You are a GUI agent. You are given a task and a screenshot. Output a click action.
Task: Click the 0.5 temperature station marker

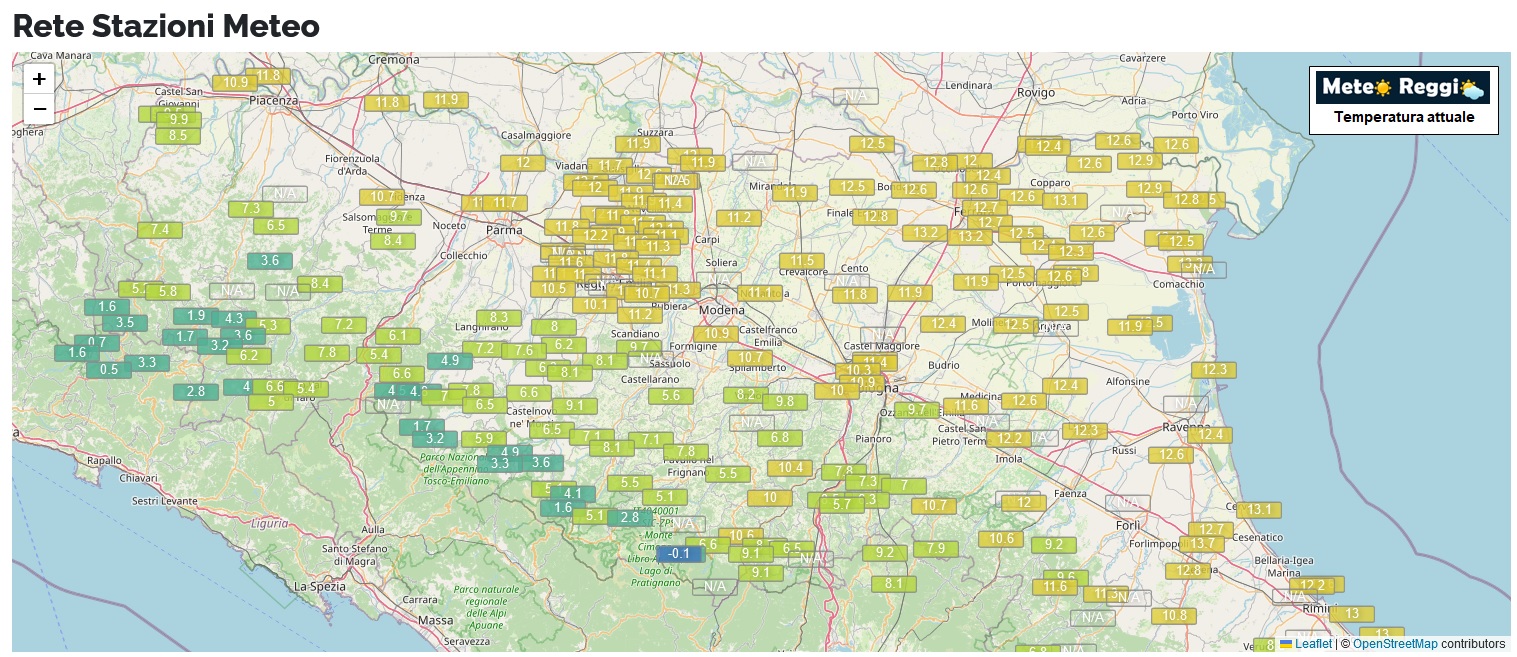pyautogui.click(x=109, y=370)
